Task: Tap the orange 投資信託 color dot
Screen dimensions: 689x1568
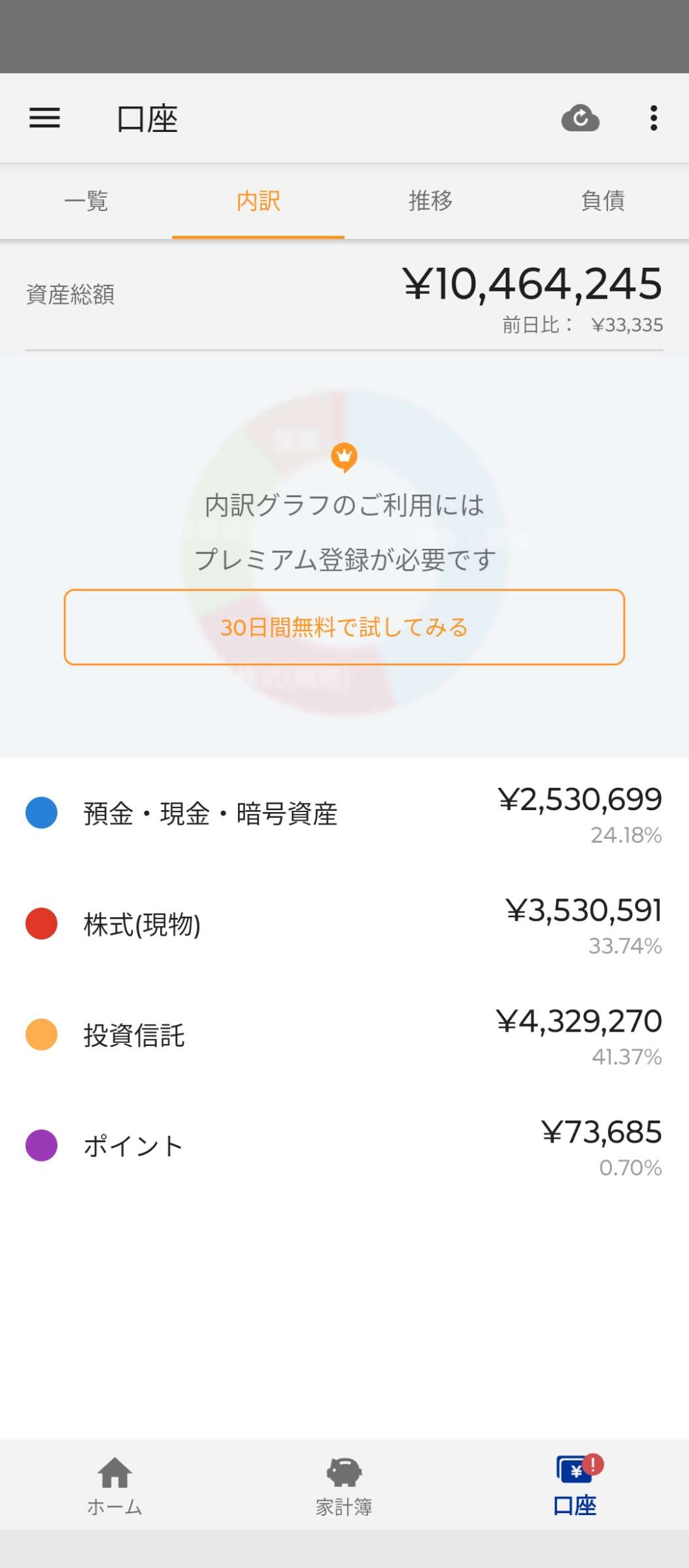Action: (x=41, y=1035)
